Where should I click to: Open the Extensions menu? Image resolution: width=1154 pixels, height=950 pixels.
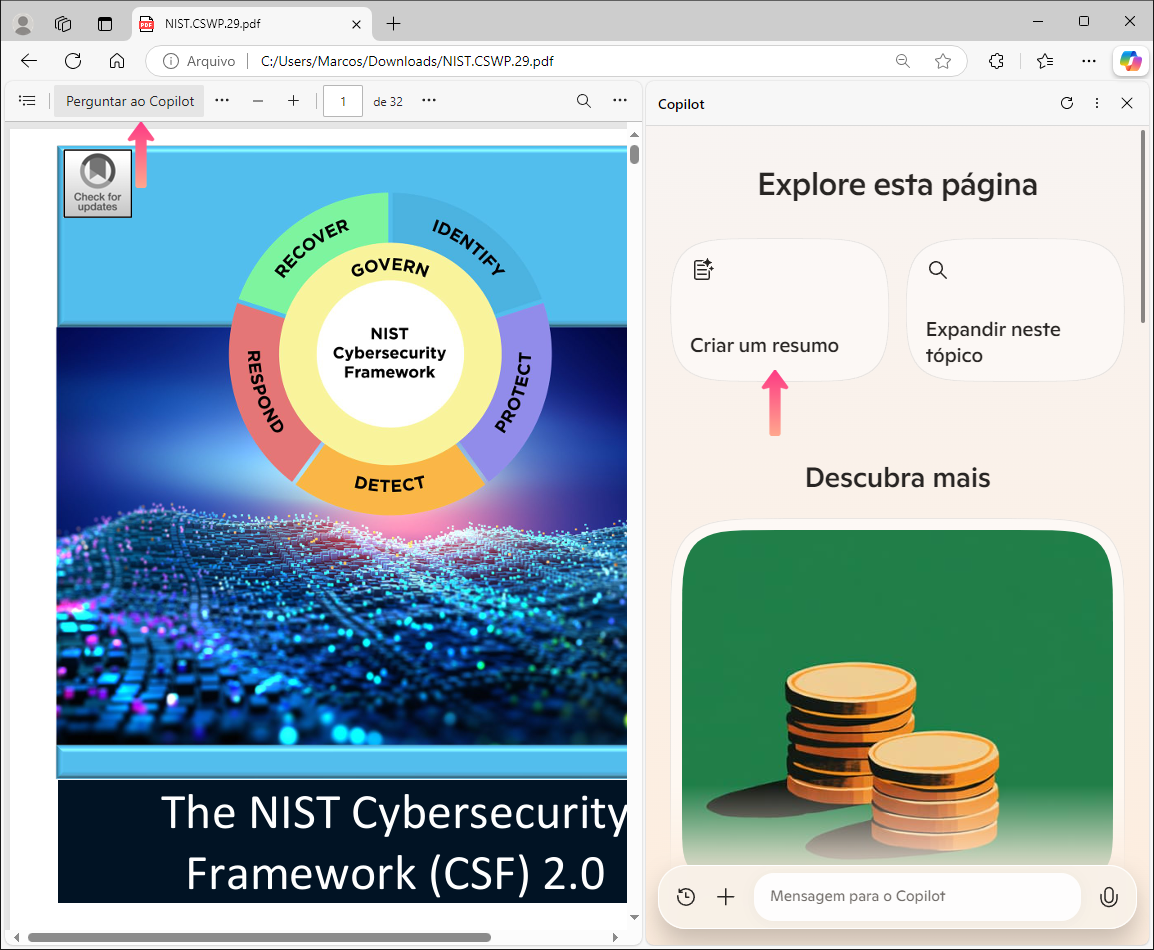coord(997,61)
